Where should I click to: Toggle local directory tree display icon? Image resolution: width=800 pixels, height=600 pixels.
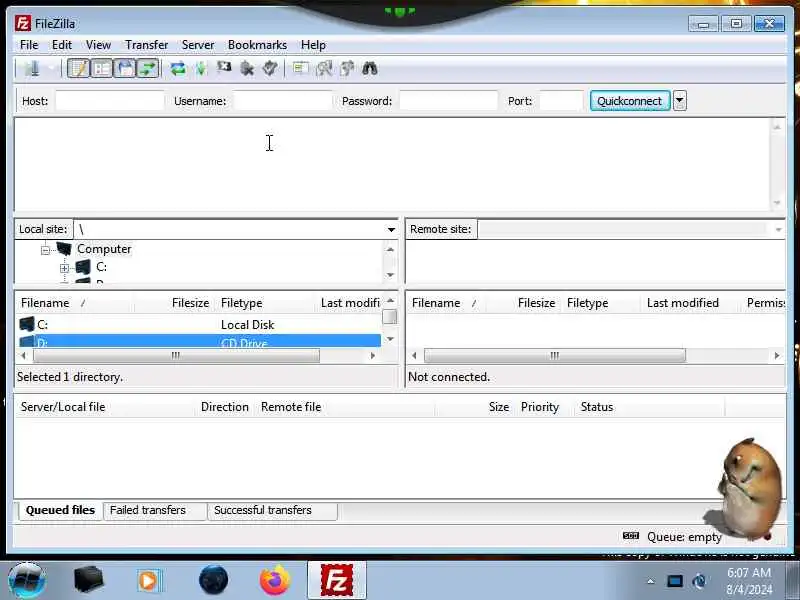point(102,68)
